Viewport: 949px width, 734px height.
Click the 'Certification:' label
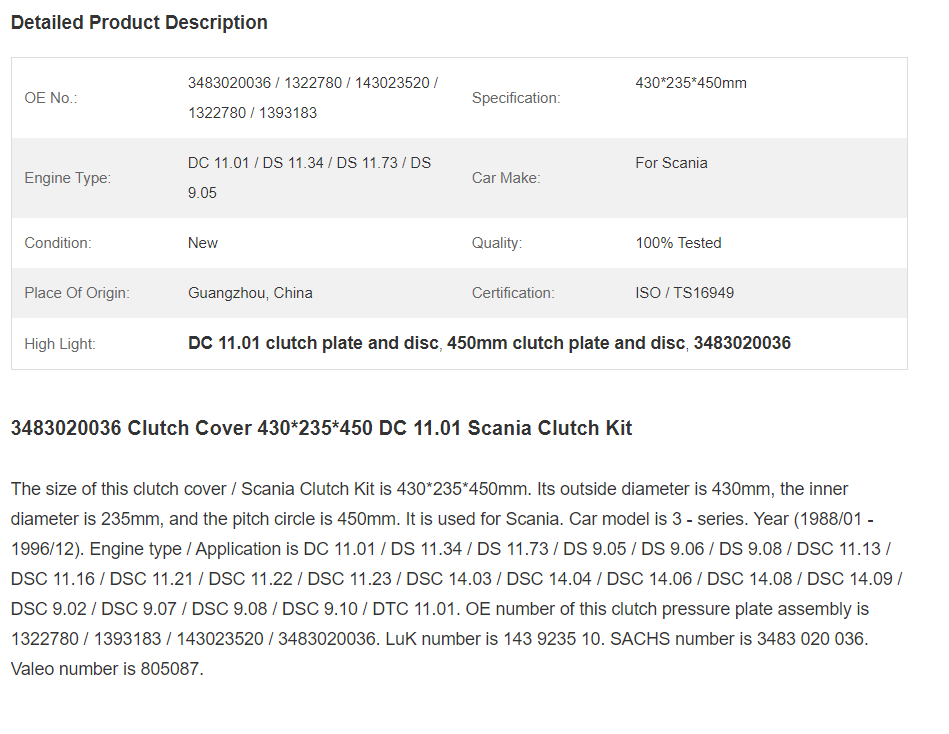tap(513, 293)
